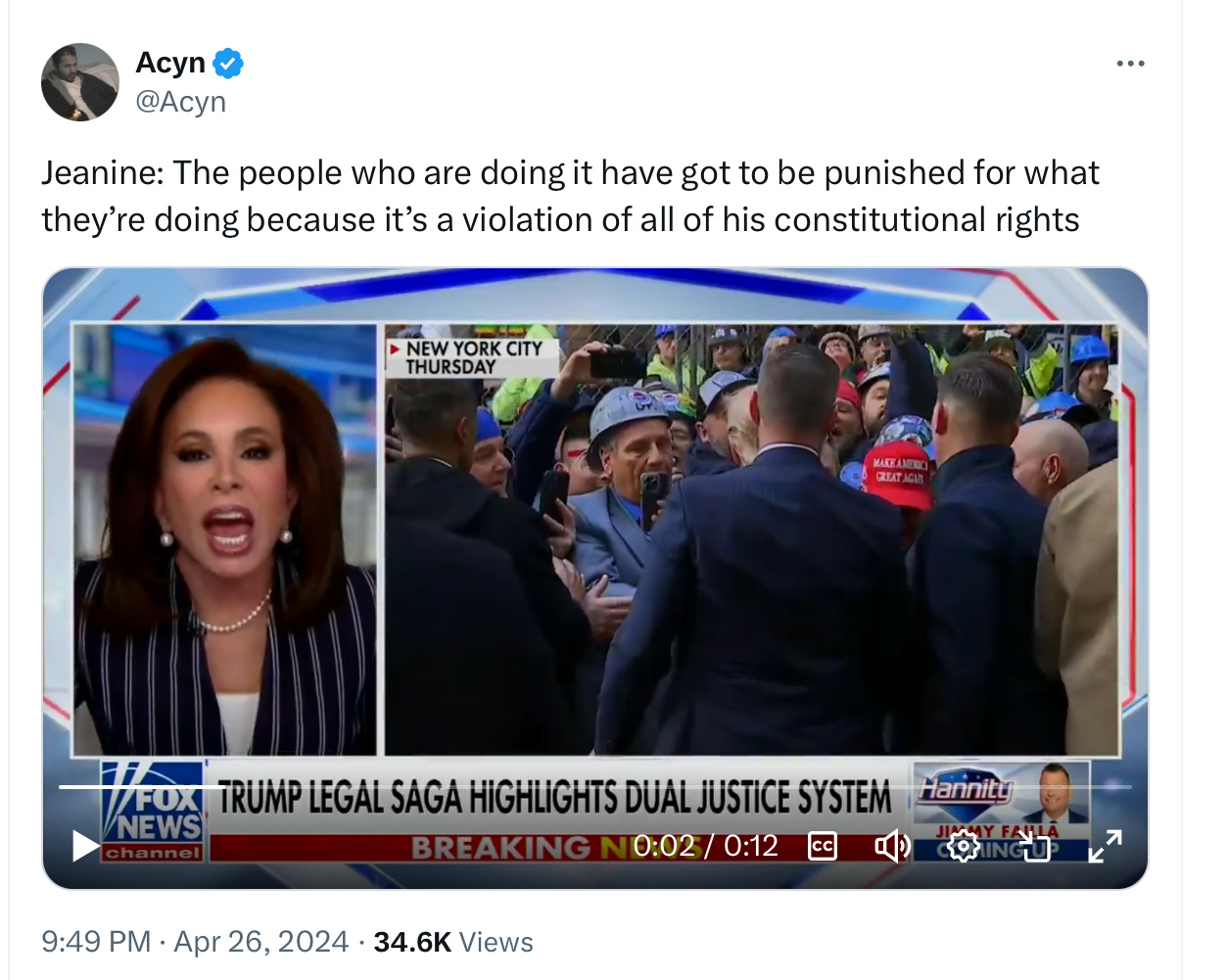Open video settings gear icon
Image resolution: width=1227 pixels, height=980 pixels.
pyautogui.click(x=963, y=846)
